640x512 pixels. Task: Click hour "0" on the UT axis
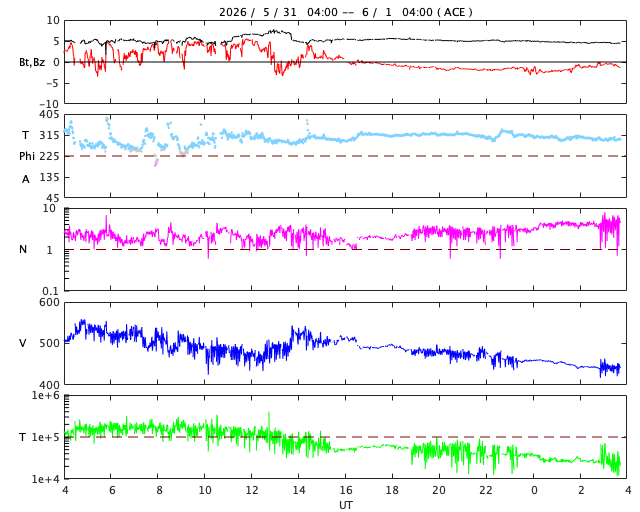[x=534, y=490]
